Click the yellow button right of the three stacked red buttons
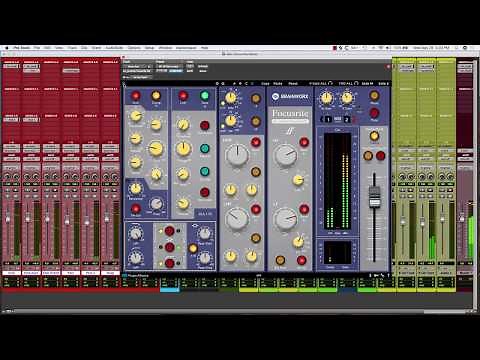The image size is (480, 360). click(x=193, y=248)
